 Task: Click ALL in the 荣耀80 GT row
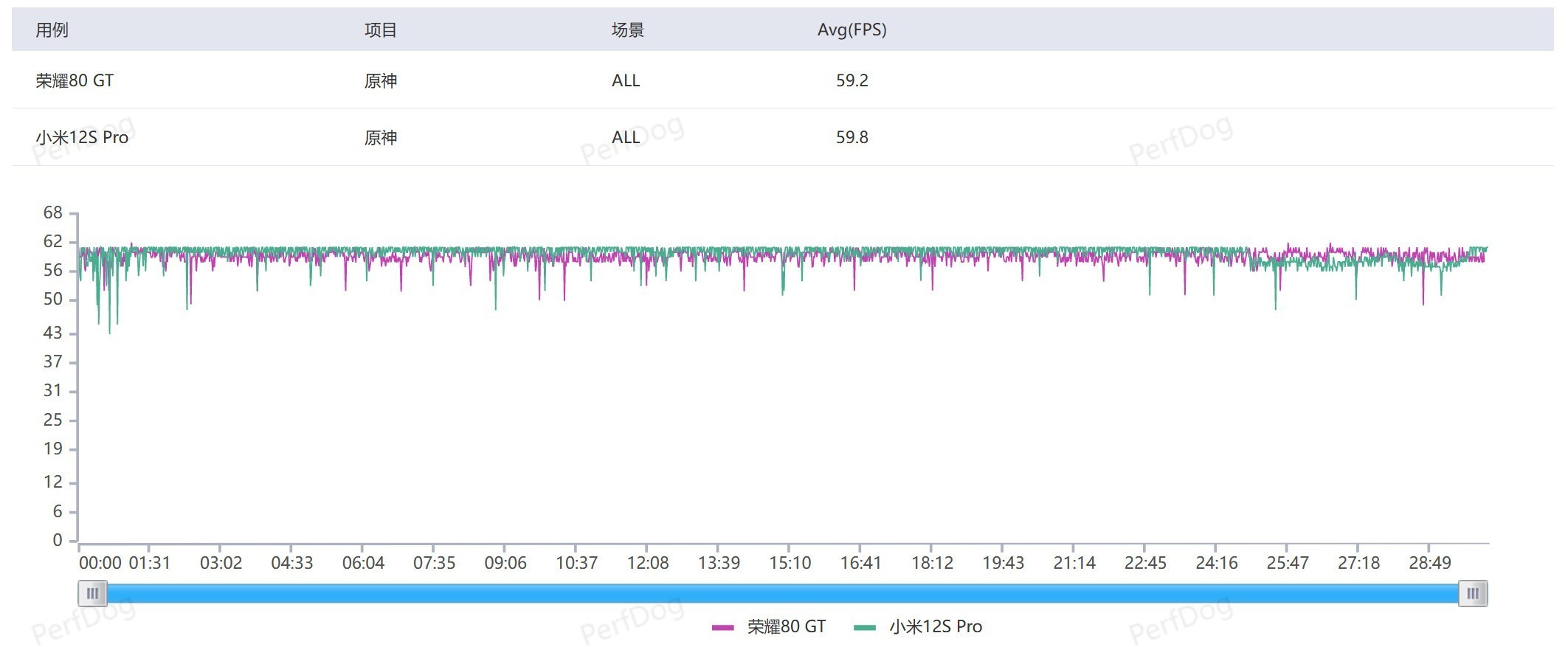coord(626,80)
